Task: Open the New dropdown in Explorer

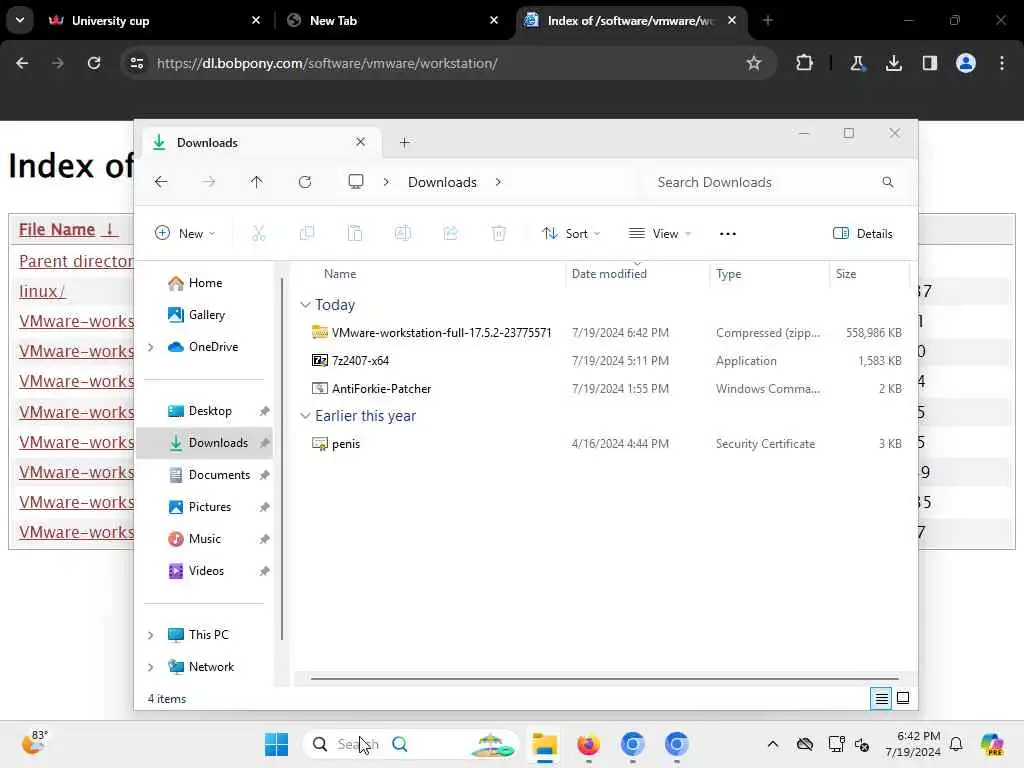Action: (185, 234)
